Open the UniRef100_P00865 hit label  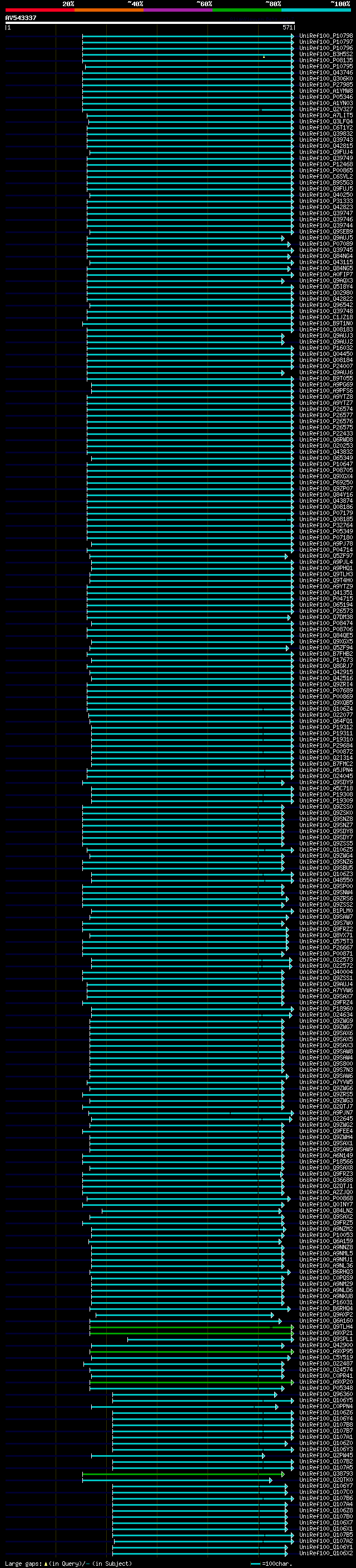point(326,170)
